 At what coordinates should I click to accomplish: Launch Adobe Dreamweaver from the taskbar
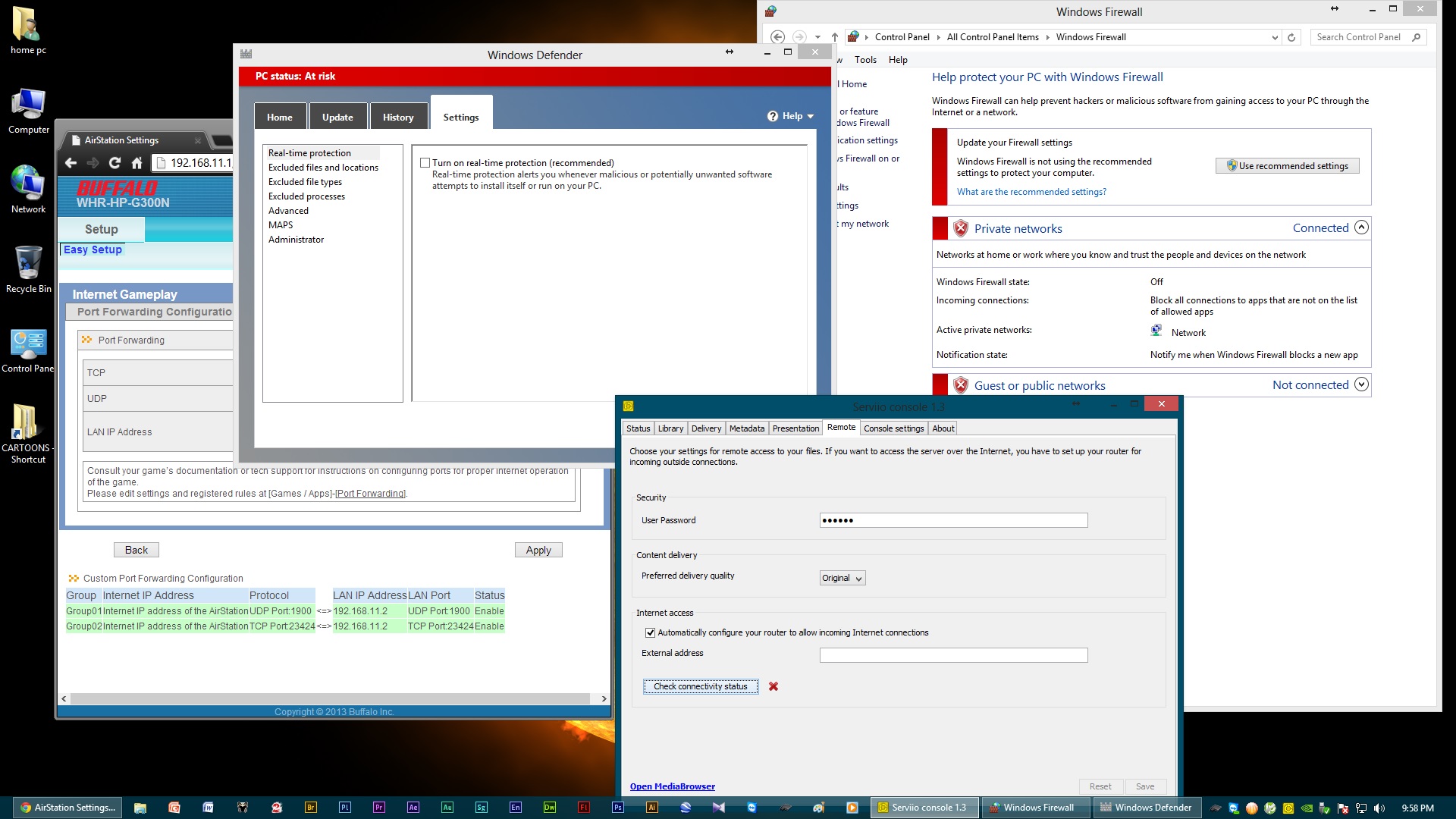(x=550, y=808)
